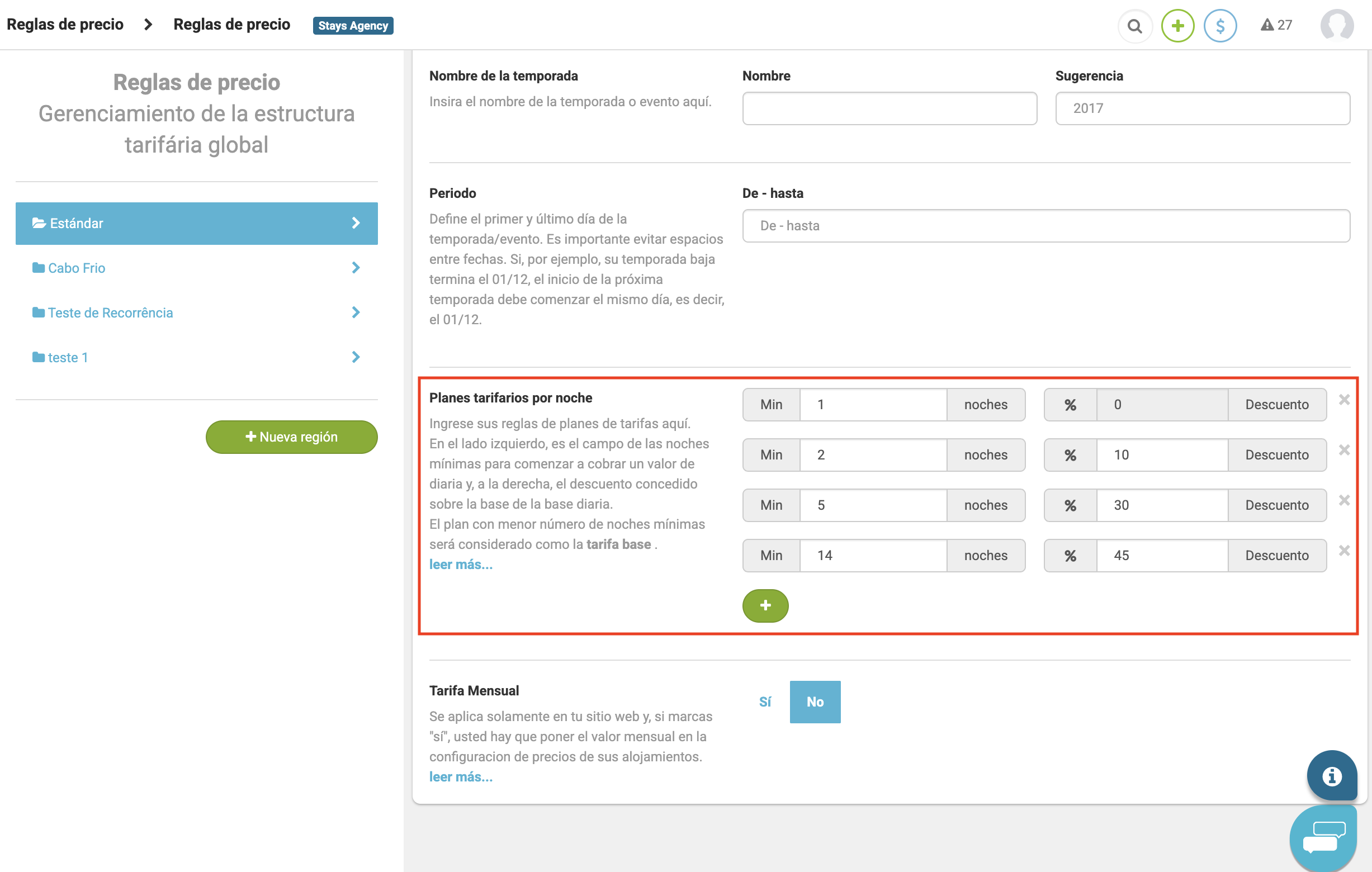Remove the 14 noches tariff plan row
The height and width of the screenshot is (872, 1372).
(1343, 551)
